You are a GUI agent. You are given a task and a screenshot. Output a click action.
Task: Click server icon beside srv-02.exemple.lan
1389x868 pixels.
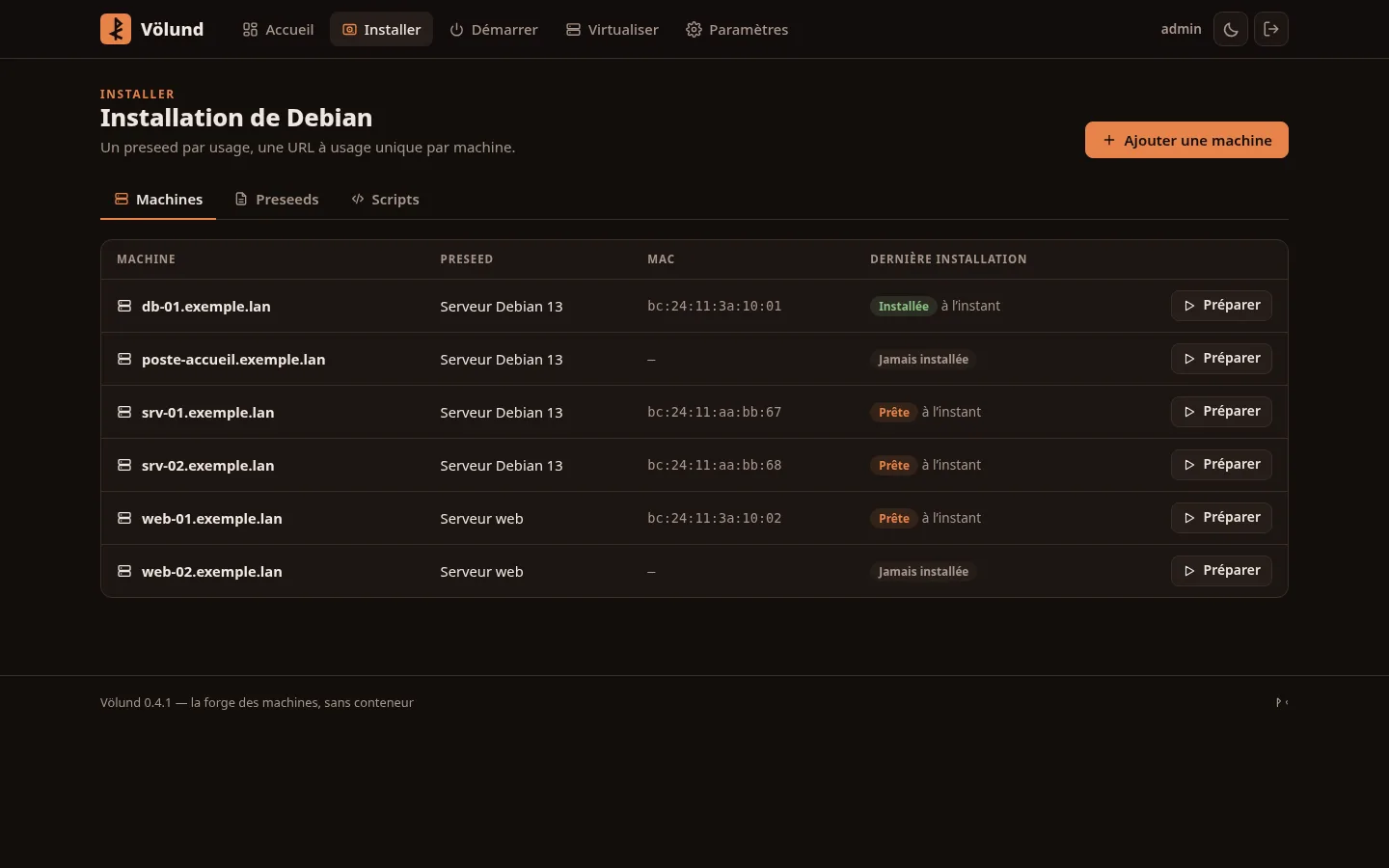tap(124, 465)
